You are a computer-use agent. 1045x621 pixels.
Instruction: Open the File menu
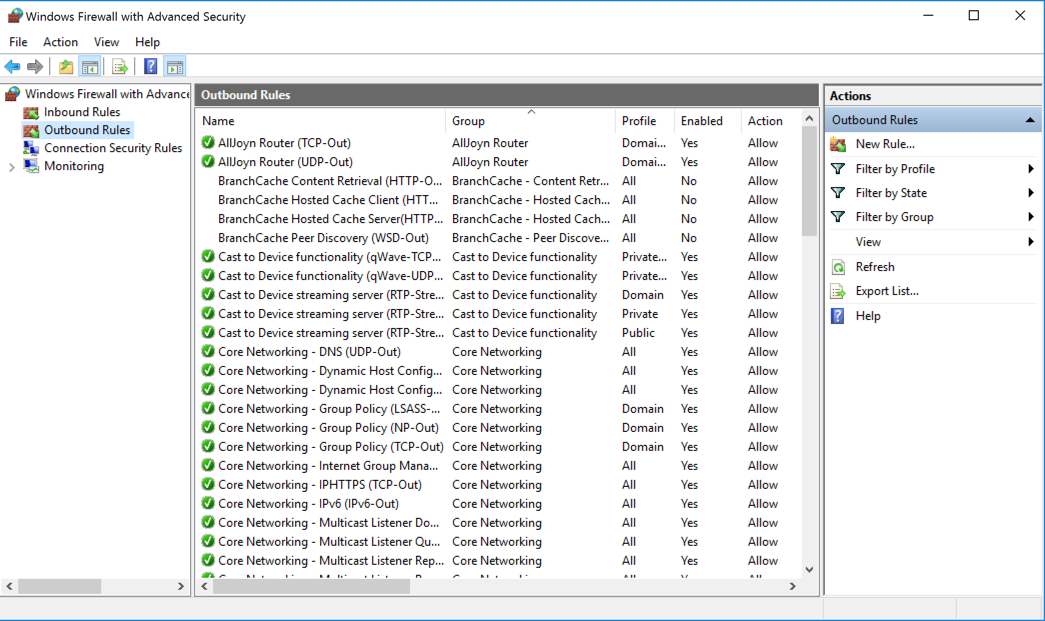click(x=18, y=42)
